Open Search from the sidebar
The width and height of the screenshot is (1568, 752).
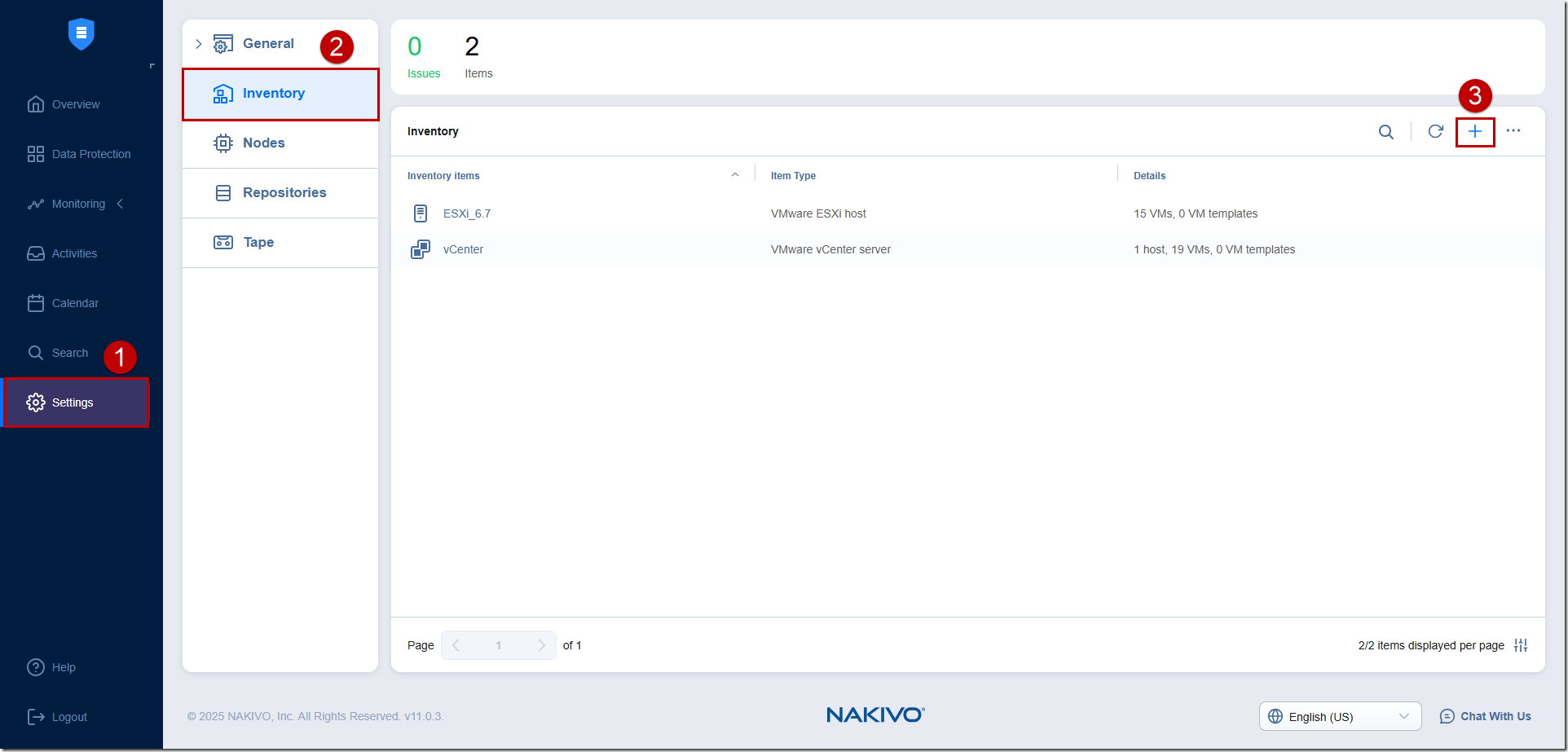point(70,353)
